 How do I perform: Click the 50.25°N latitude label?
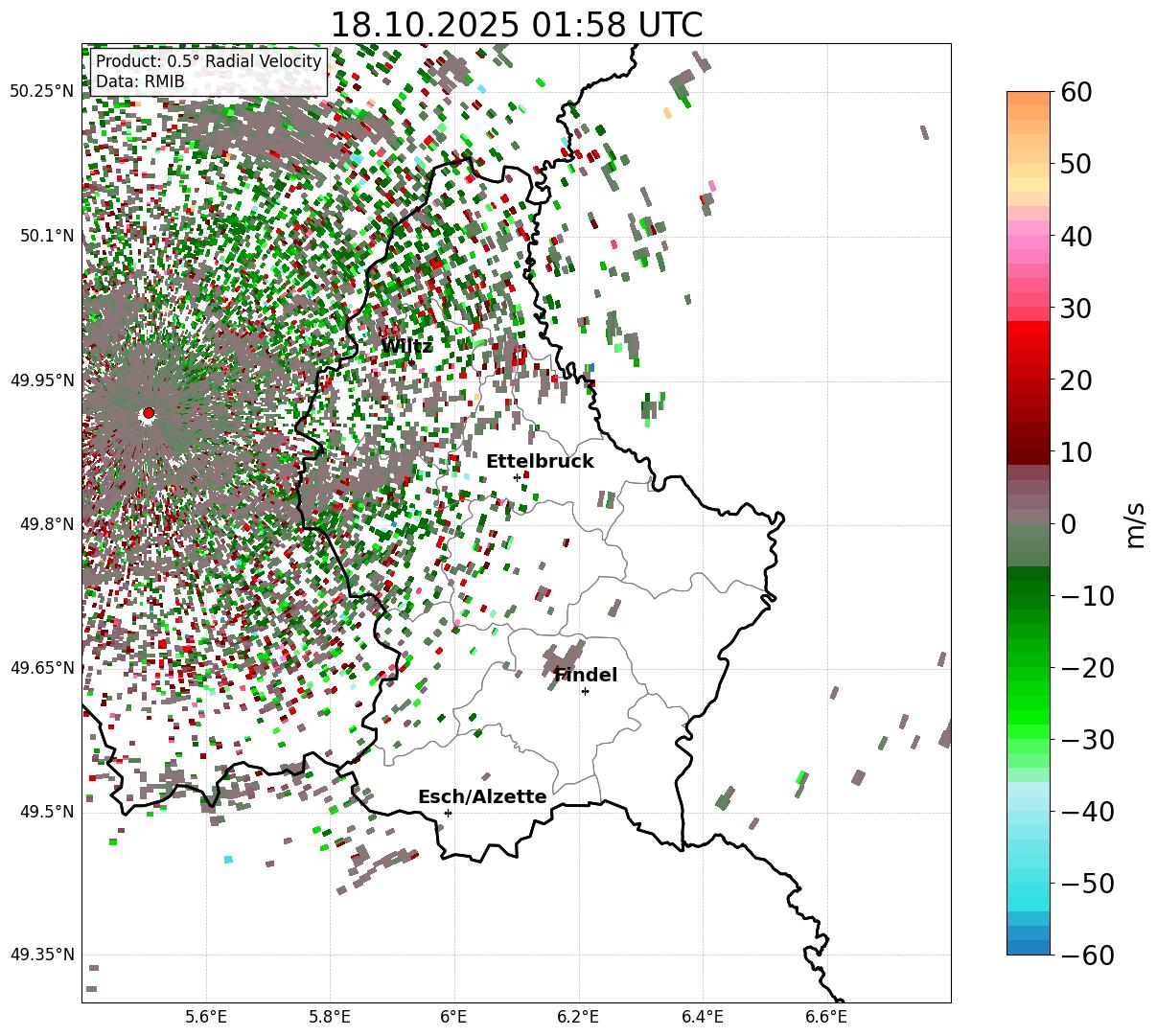click(41, 92)
